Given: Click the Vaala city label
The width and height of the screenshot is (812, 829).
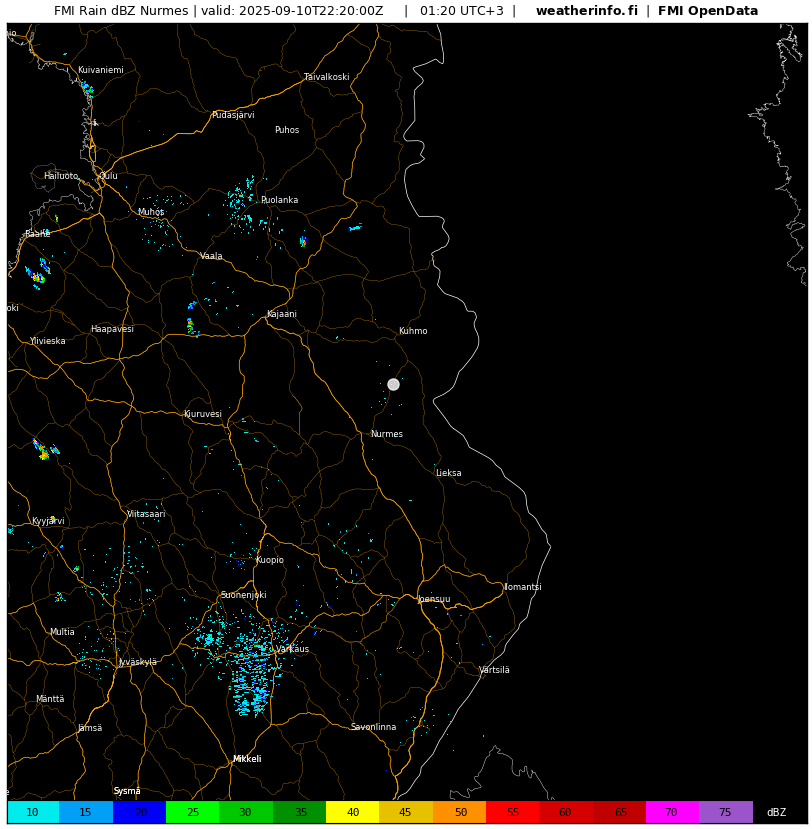Looking at the screenshot, I should tap(211, 256).
